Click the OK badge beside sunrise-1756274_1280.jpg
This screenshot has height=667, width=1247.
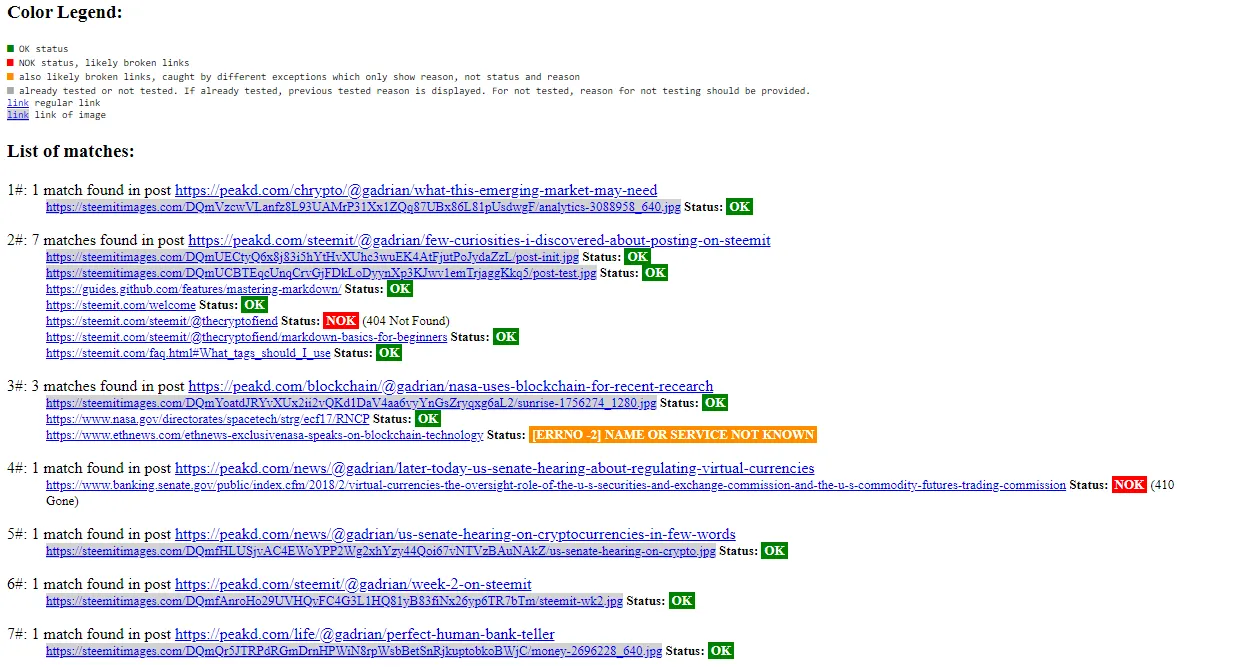click(715, 403)
